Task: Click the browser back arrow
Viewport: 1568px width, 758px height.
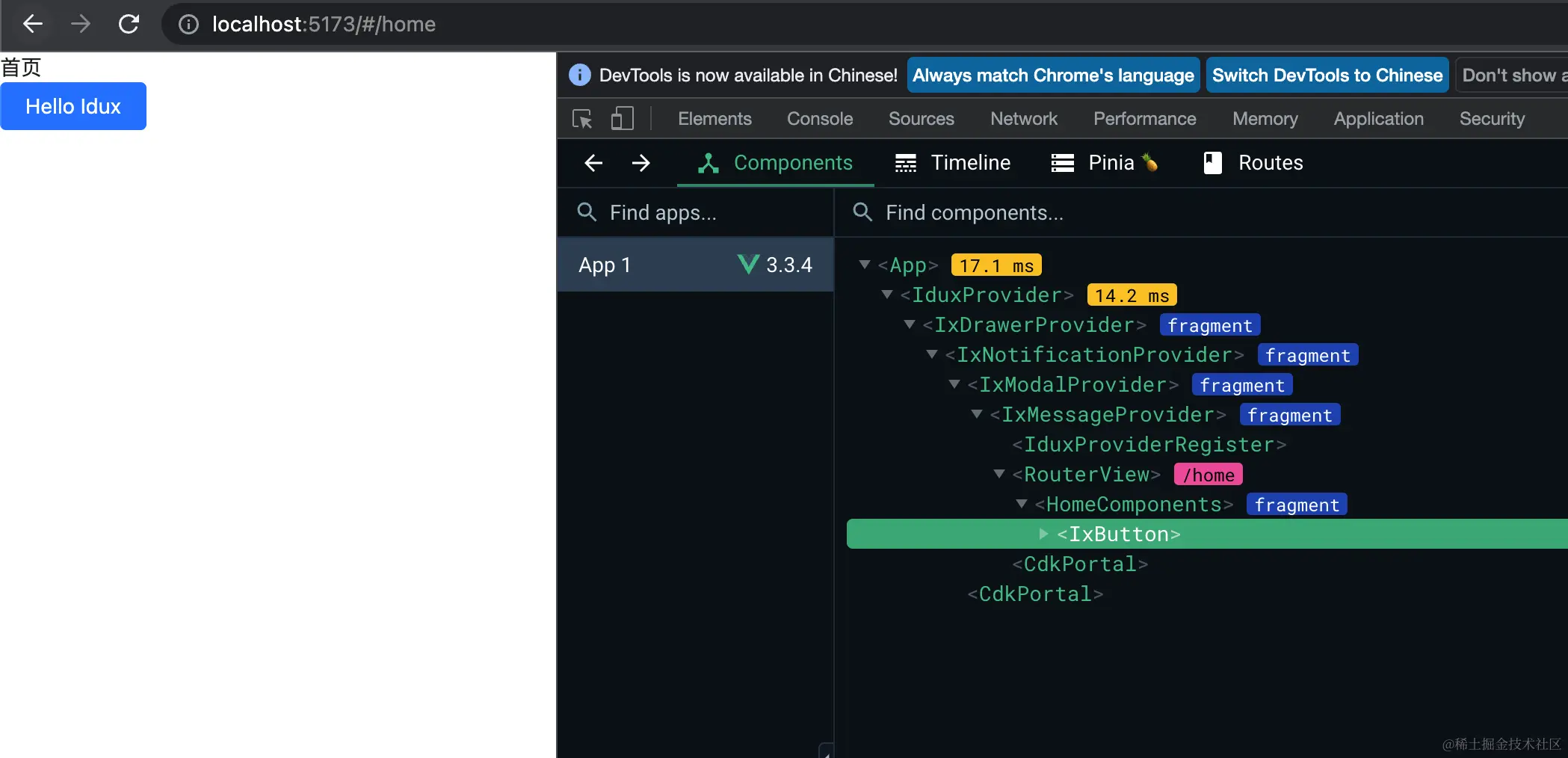Action: click(x=33, y=24)
